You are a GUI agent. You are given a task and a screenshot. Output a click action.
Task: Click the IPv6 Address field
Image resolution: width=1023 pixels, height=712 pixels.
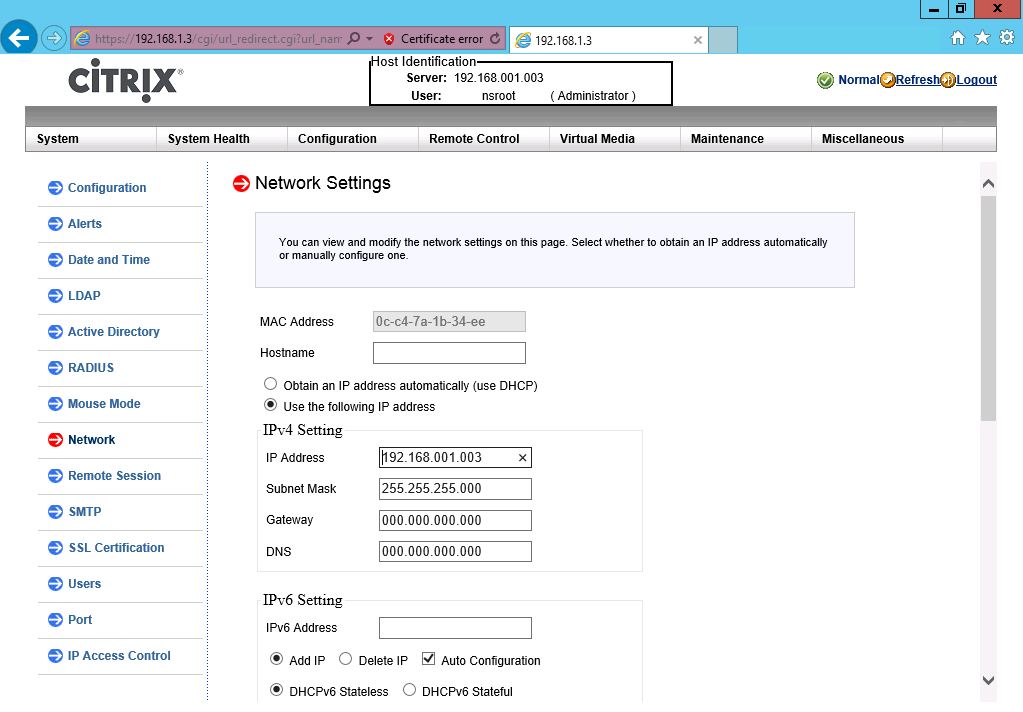pos(455,628)
